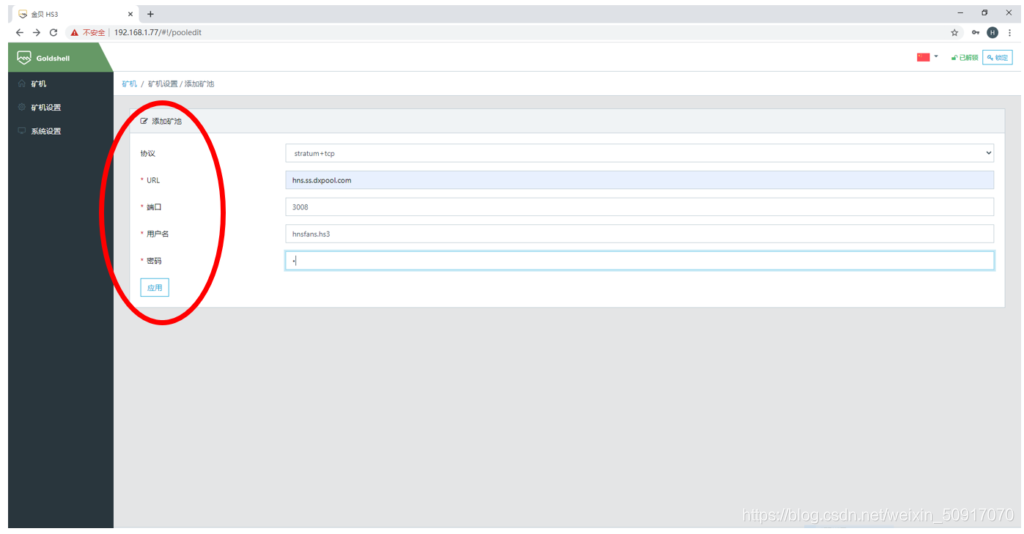Reload the page with refresh icon

54,32
